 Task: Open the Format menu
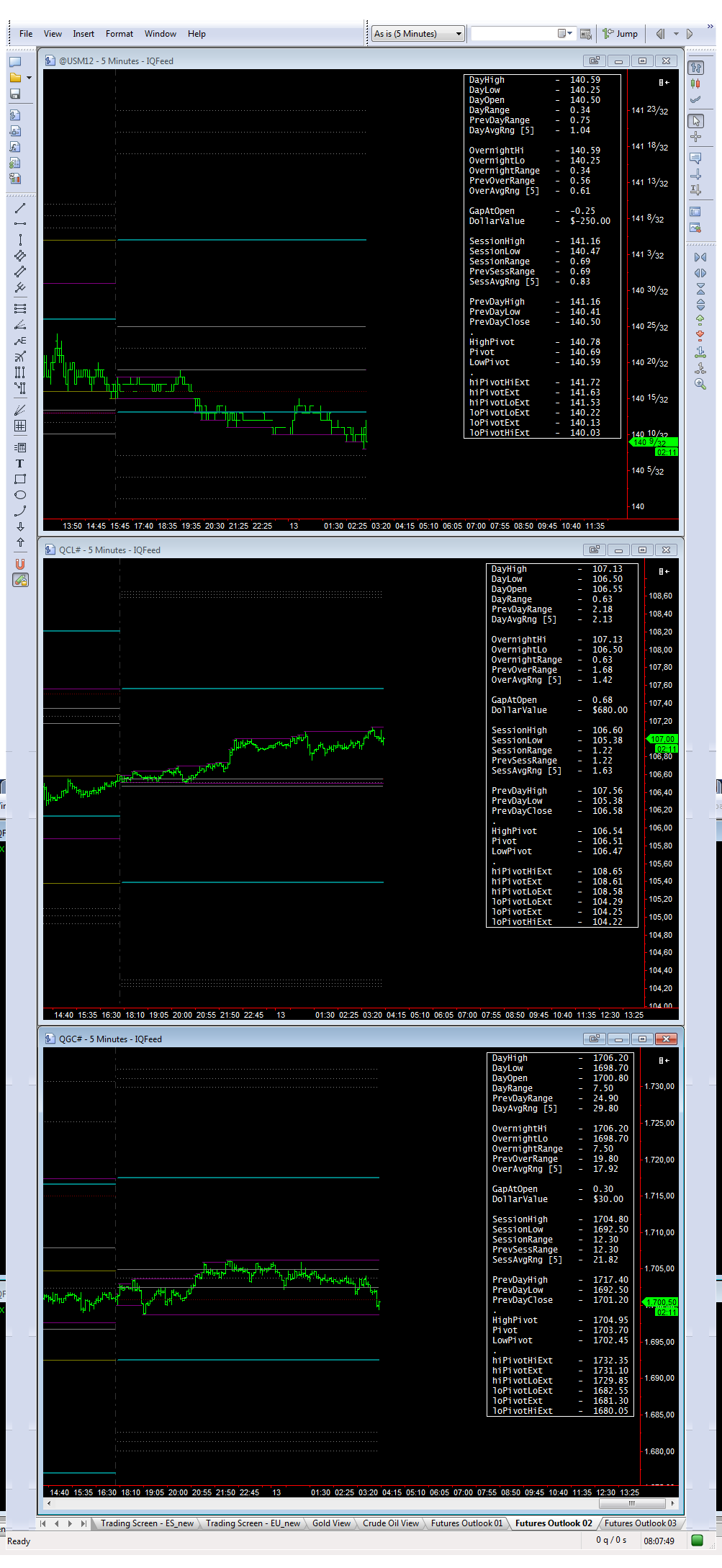click(x=119, y=34)
